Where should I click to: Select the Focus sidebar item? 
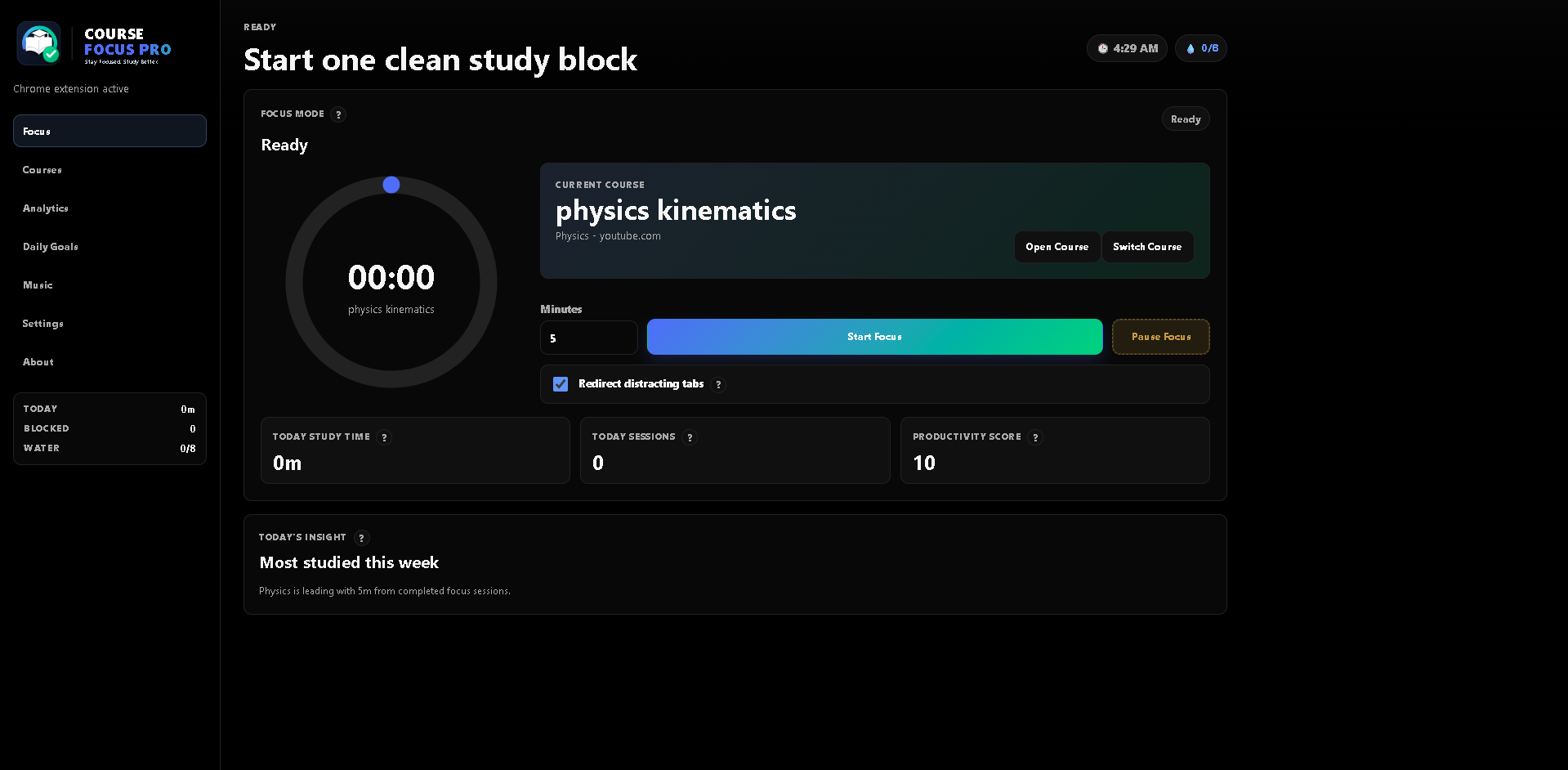point(109,131)
